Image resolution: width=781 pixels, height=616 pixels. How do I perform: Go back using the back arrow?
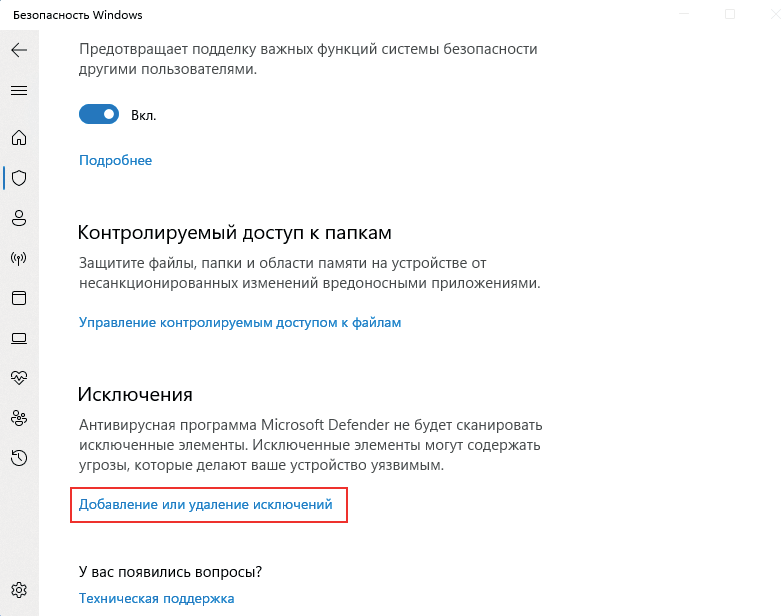coord(19,50)
